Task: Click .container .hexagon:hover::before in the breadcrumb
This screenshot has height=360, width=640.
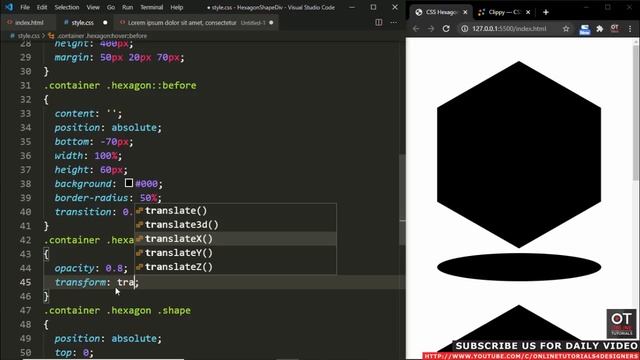Action: coord(102,36)
